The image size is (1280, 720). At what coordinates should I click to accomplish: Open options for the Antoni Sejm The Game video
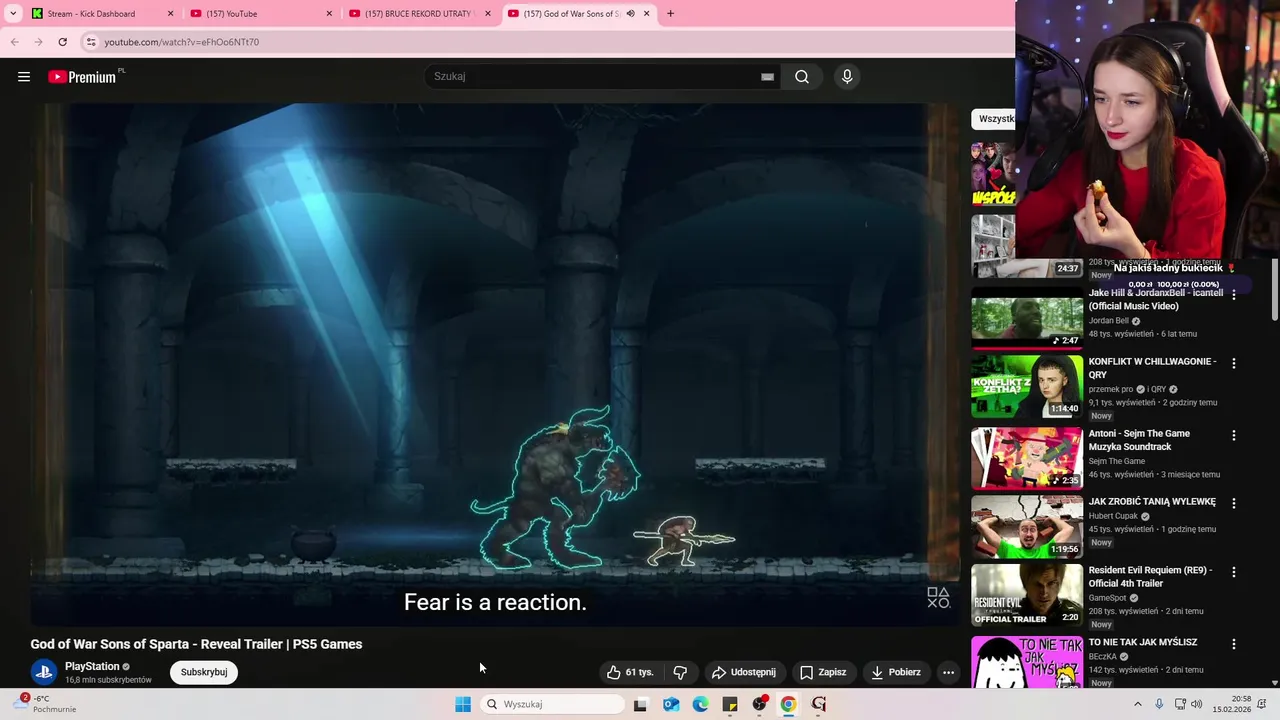click(x=1233, y=436)
